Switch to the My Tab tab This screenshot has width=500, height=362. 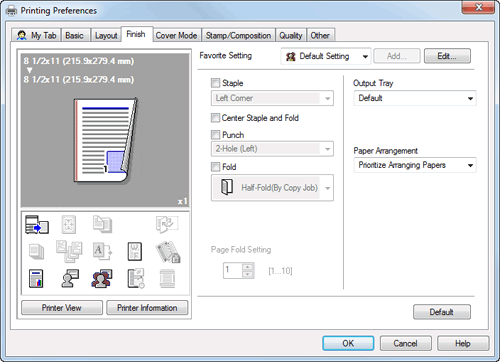click(x=36, y=35)
